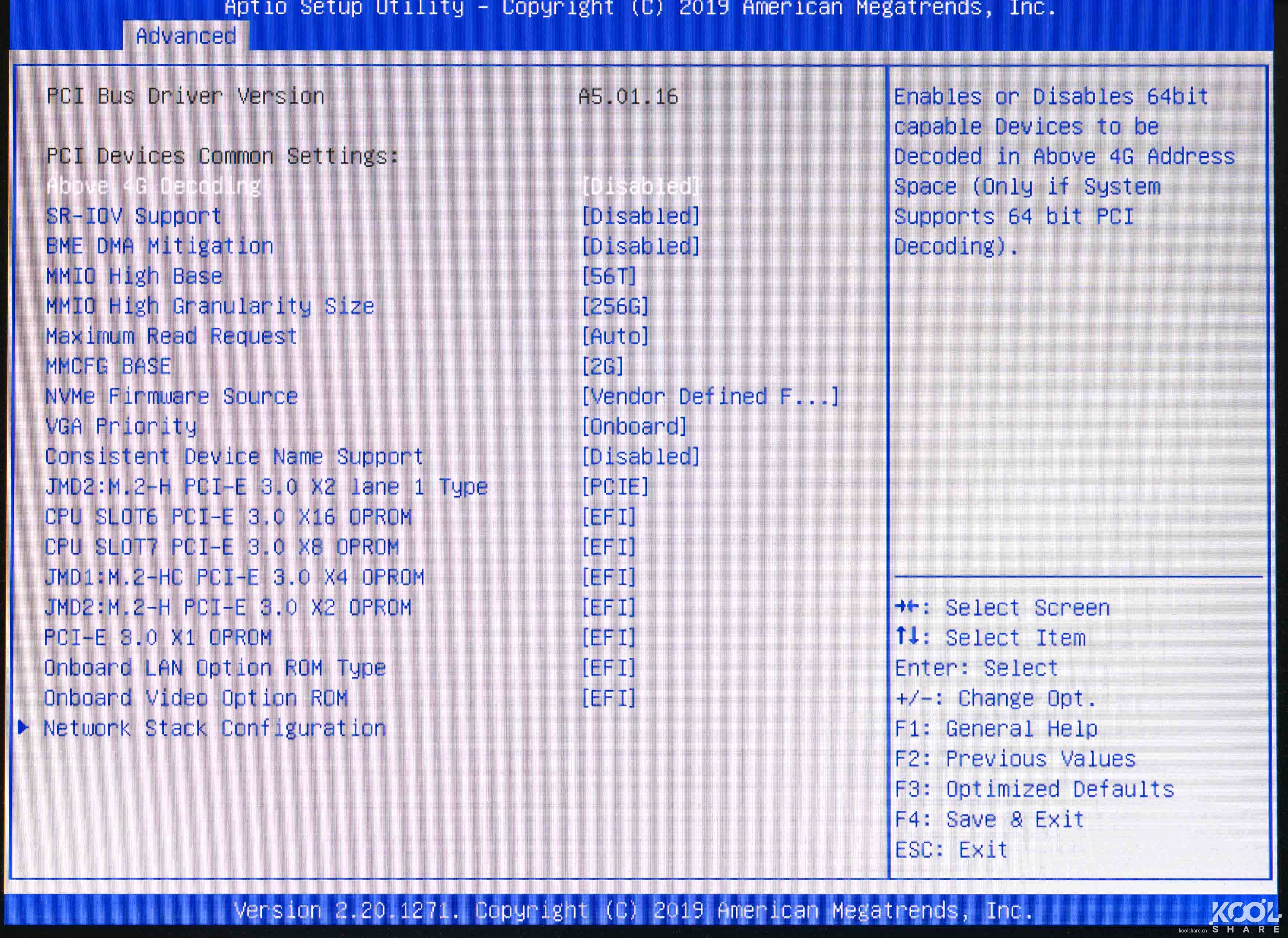Screen dimensions: 1288x938
Task: Click the up-down arrows Select Item icon
Action: click(907, 637)
